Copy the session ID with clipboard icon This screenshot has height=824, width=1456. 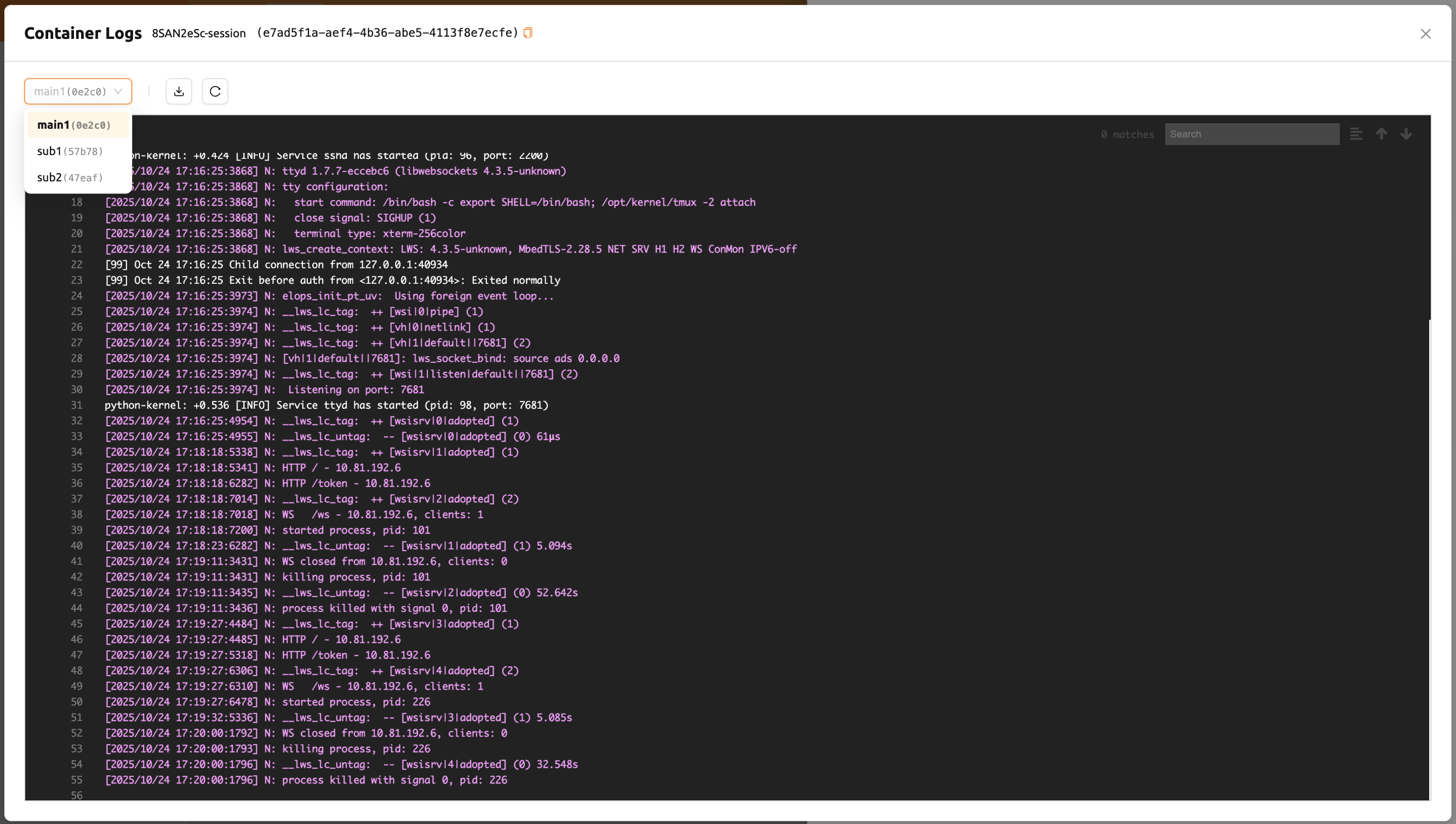[x=528, y=33]
